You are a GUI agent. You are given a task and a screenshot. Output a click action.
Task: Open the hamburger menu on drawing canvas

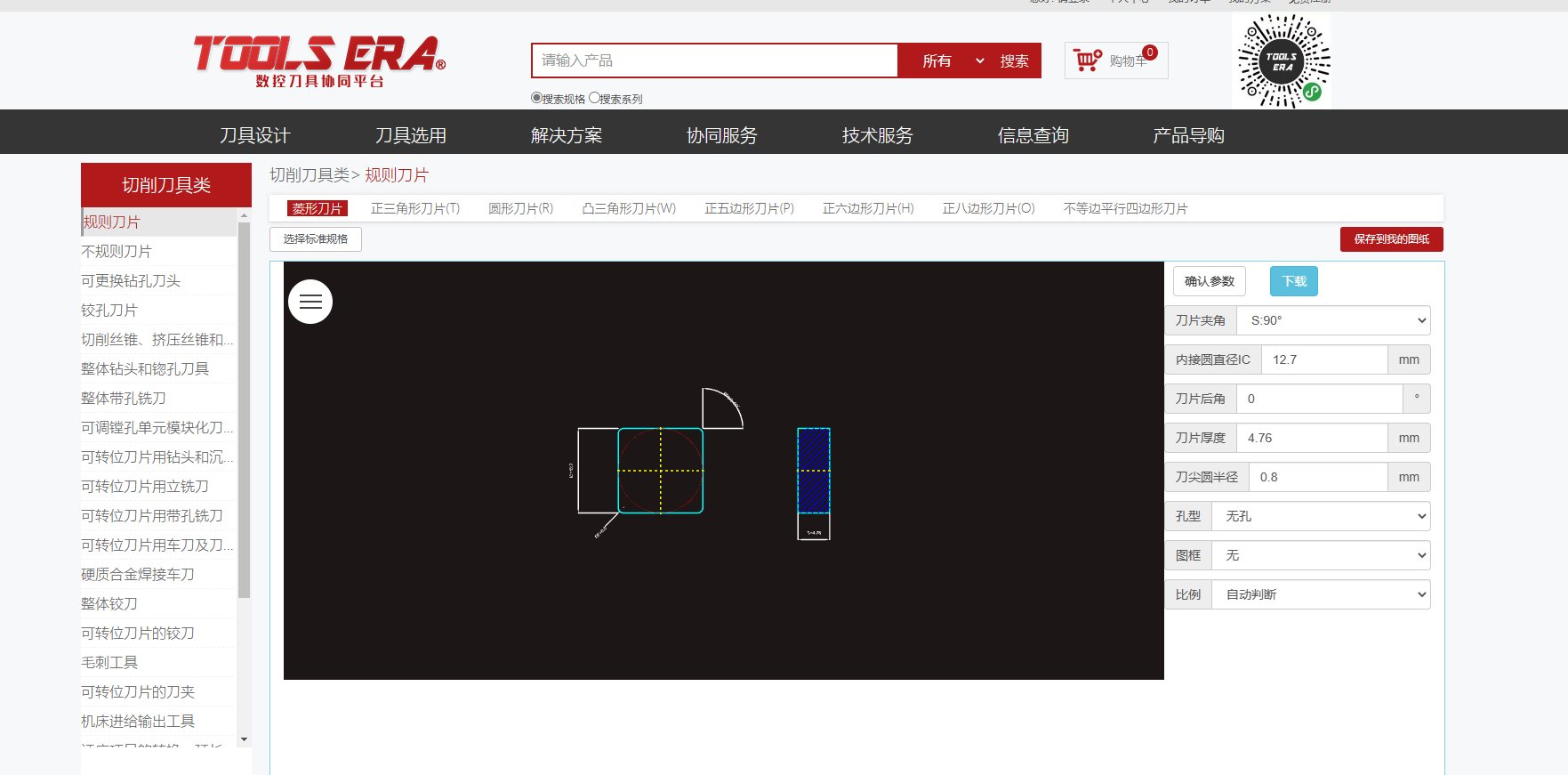(310, 302)
